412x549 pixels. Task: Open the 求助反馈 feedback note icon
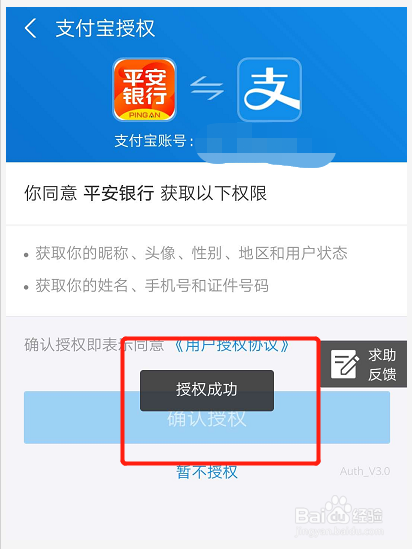coord(344,364)
